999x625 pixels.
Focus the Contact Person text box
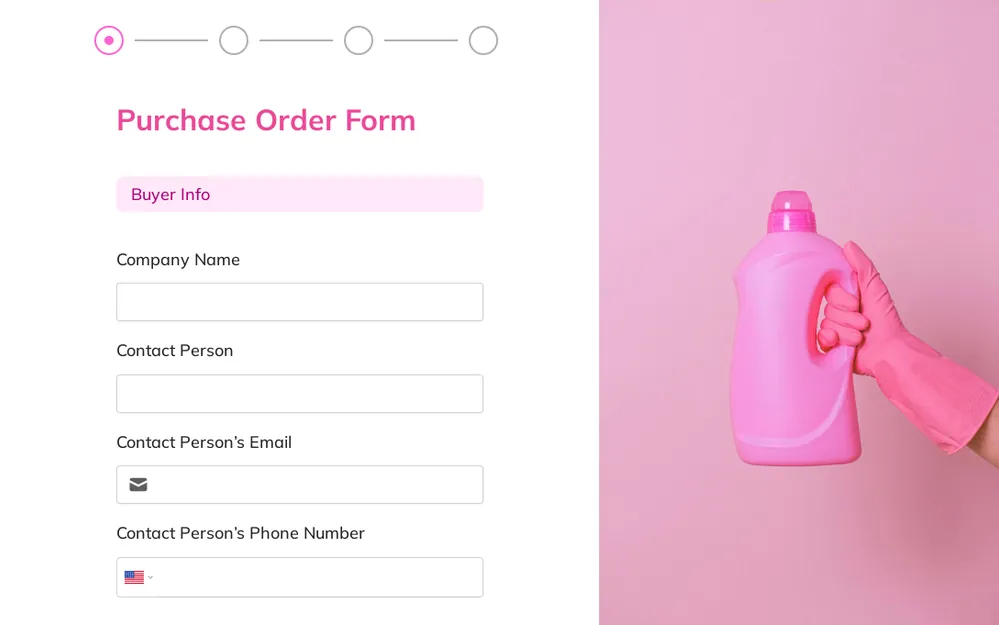tap(299, 394)
